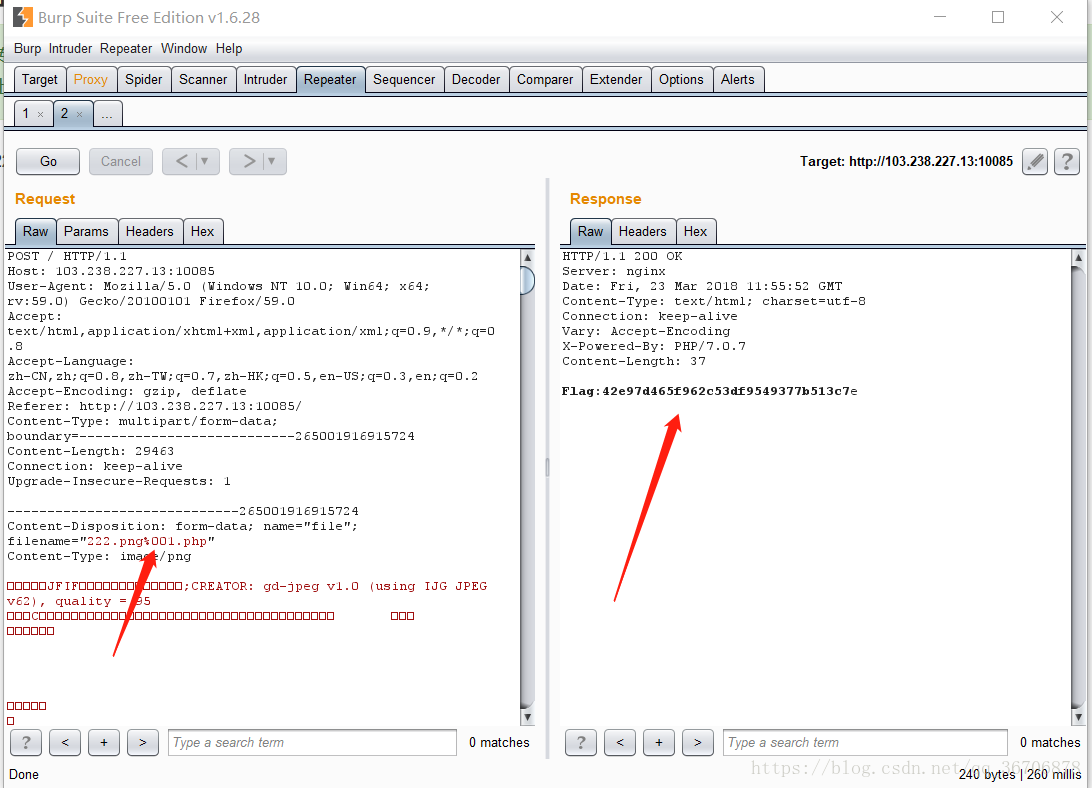The height and width of the screenshot is (788, 1092).
Task: Open back-history dropdown arrow
Action: (x=205, y=162)
